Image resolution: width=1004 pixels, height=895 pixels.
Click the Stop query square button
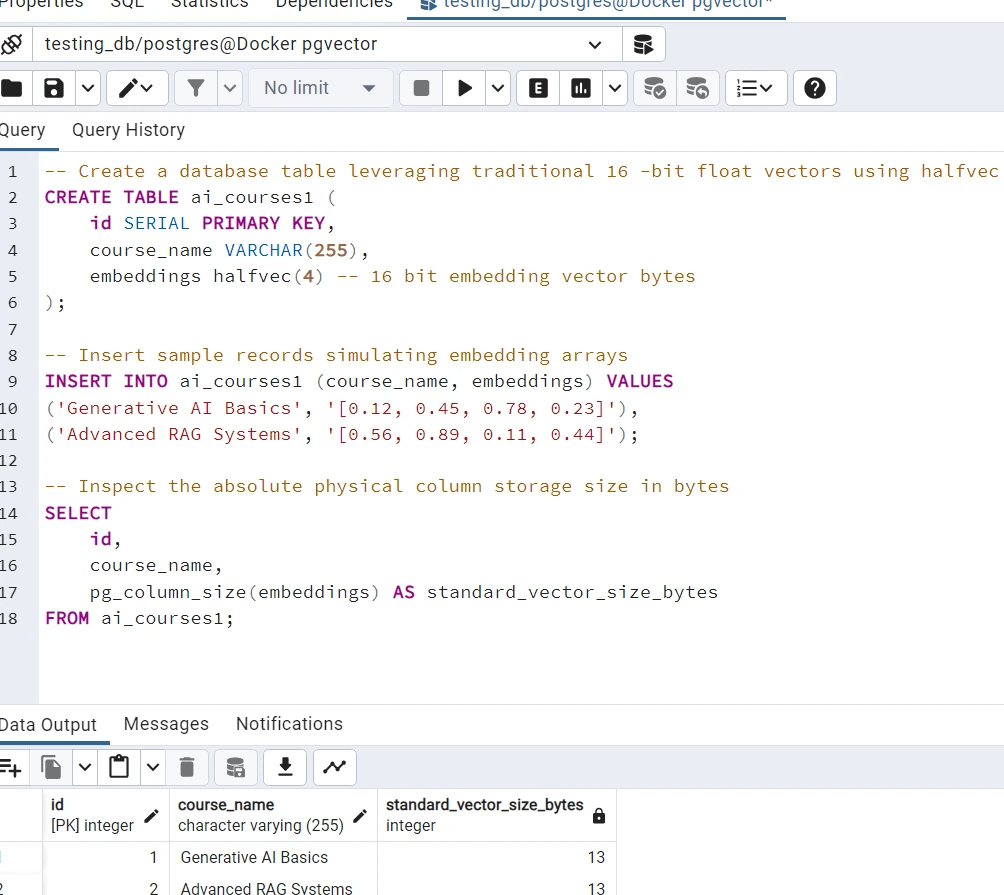[421, 88]
